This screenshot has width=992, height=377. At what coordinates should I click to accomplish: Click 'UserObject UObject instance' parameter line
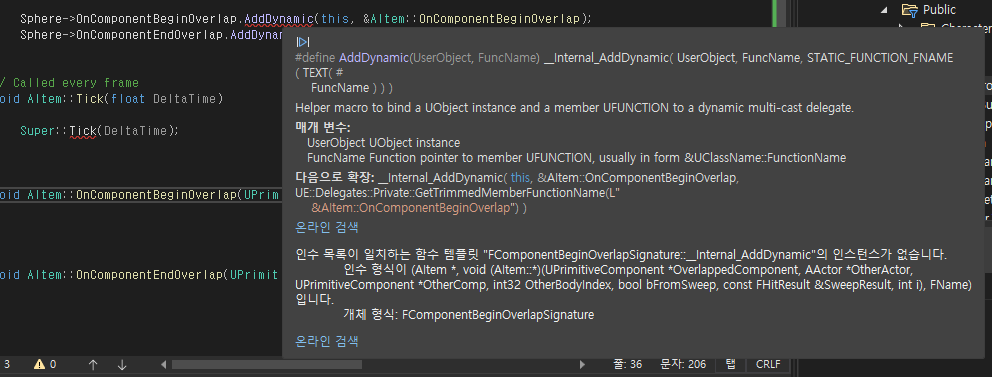tap(383, 143)
